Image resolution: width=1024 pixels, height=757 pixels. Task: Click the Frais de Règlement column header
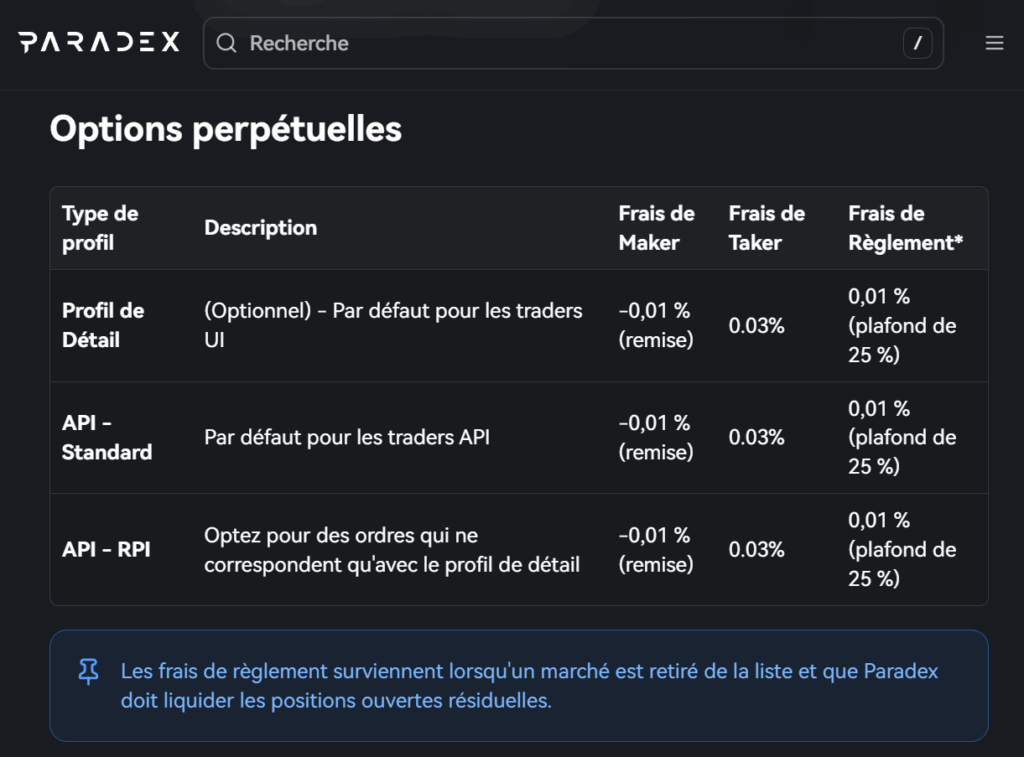coord(905,228)
